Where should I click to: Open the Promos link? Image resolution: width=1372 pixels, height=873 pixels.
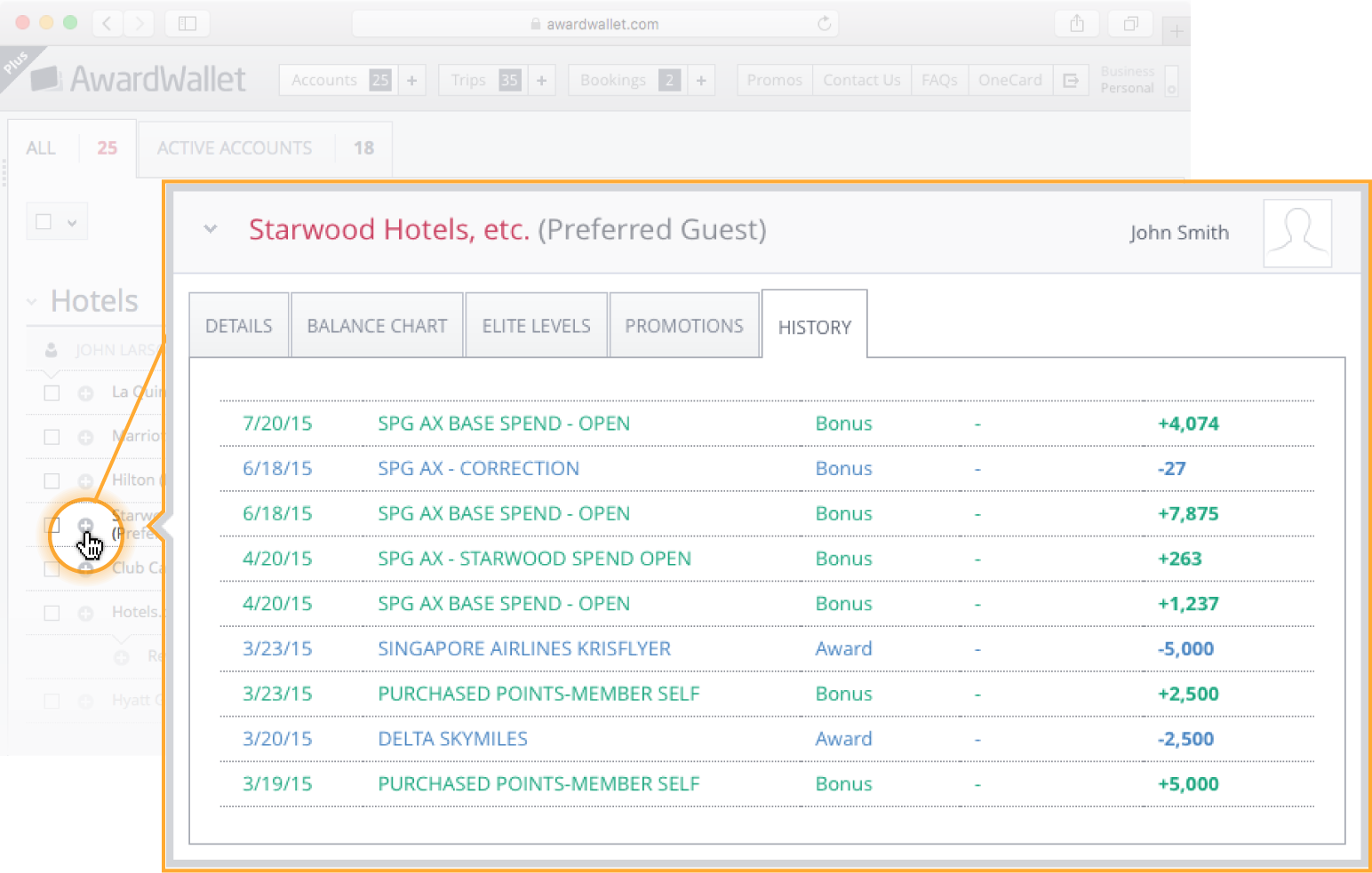click(x=774, y=80)
